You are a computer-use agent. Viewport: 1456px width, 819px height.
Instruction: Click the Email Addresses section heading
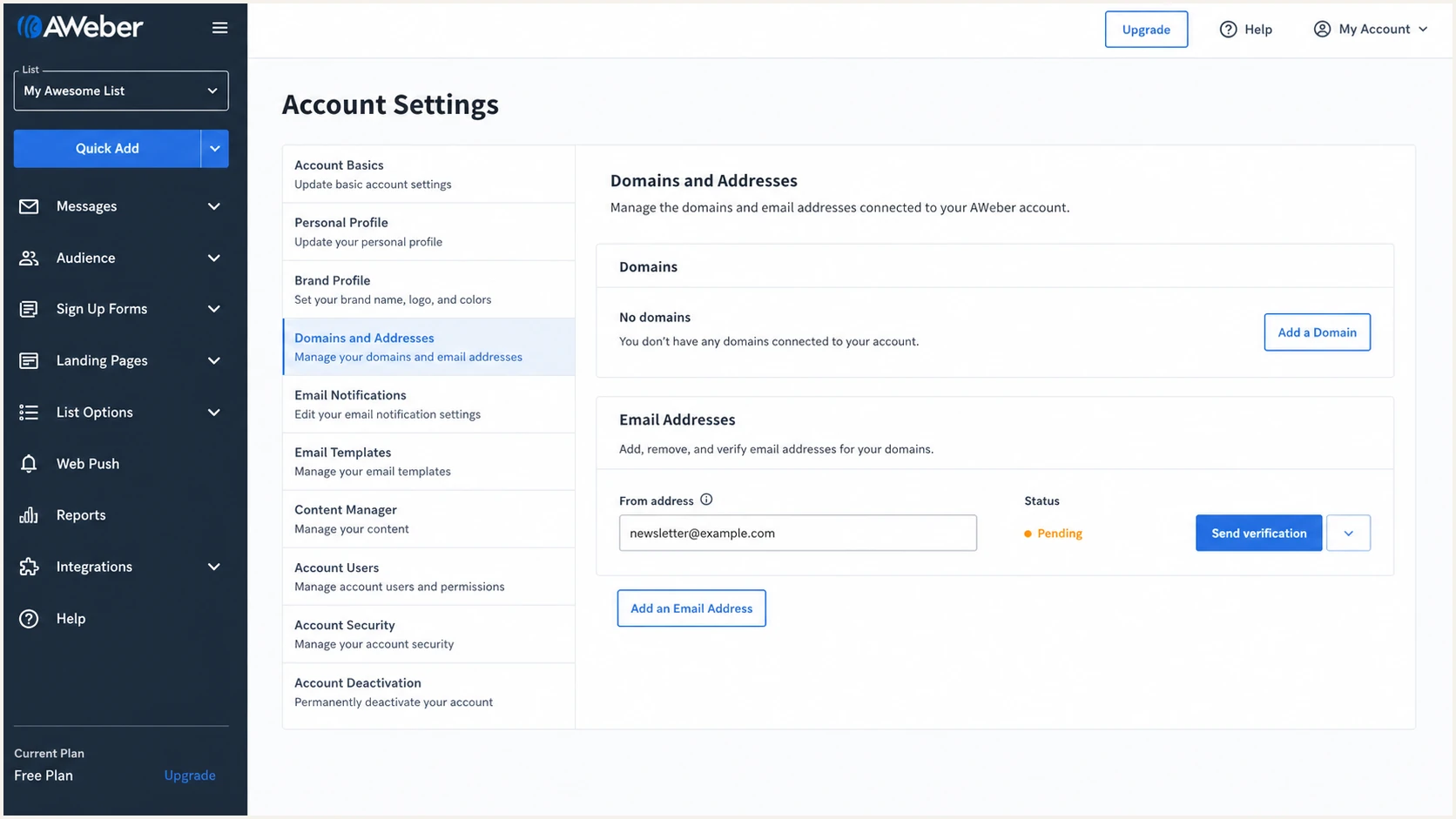(677, 420)
